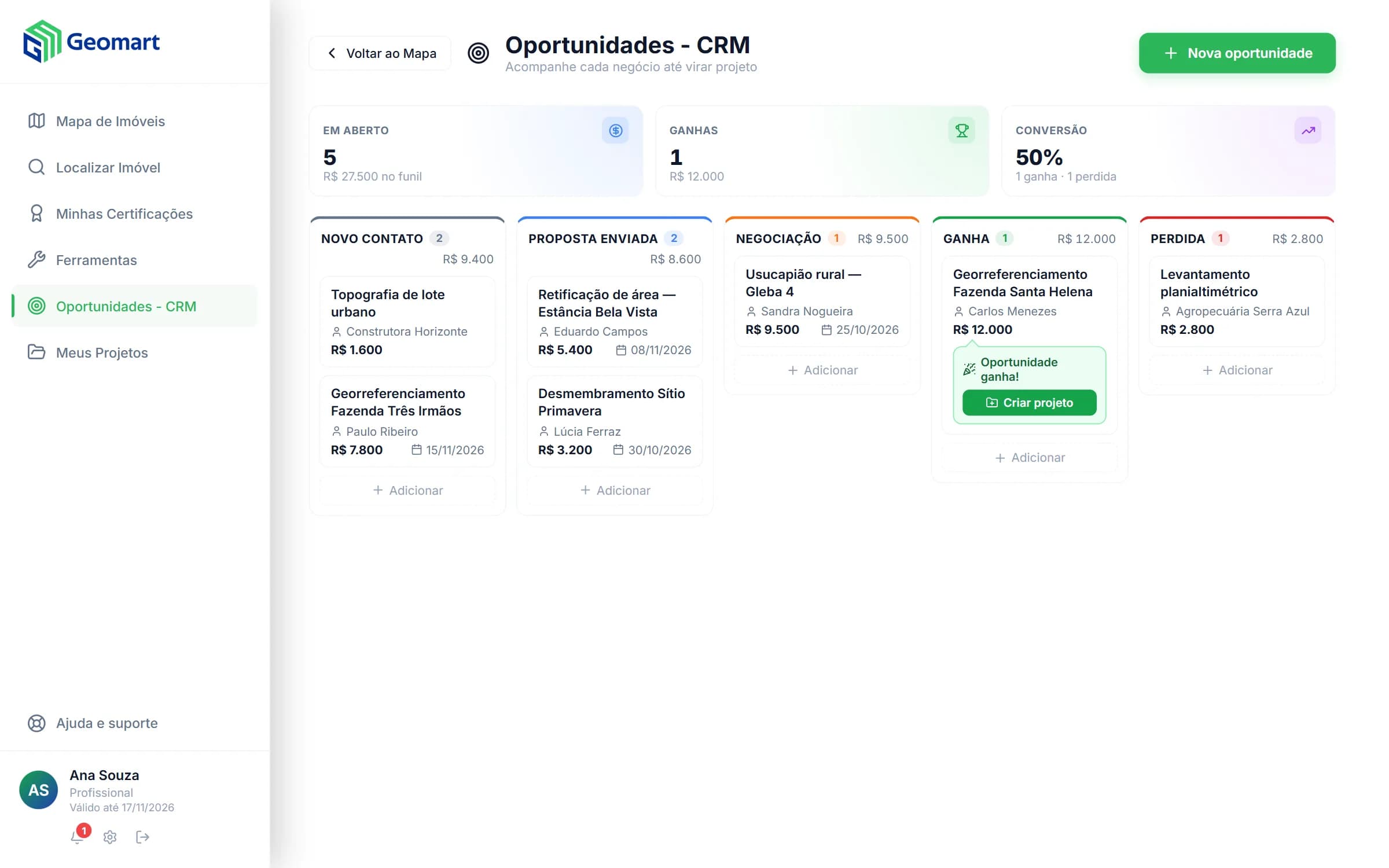Open Retificação de área Estância Bela Vista card

pyautogui.click(x=615, y=322)
